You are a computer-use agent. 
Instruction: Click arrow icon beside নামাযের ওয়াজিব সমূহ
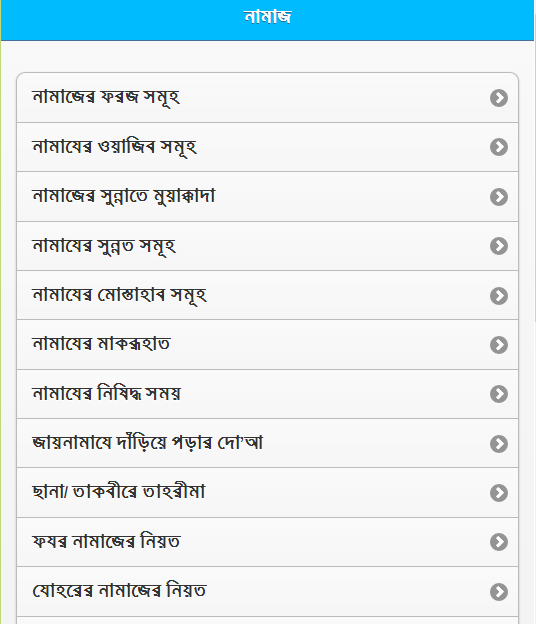(x=499, y=147)
